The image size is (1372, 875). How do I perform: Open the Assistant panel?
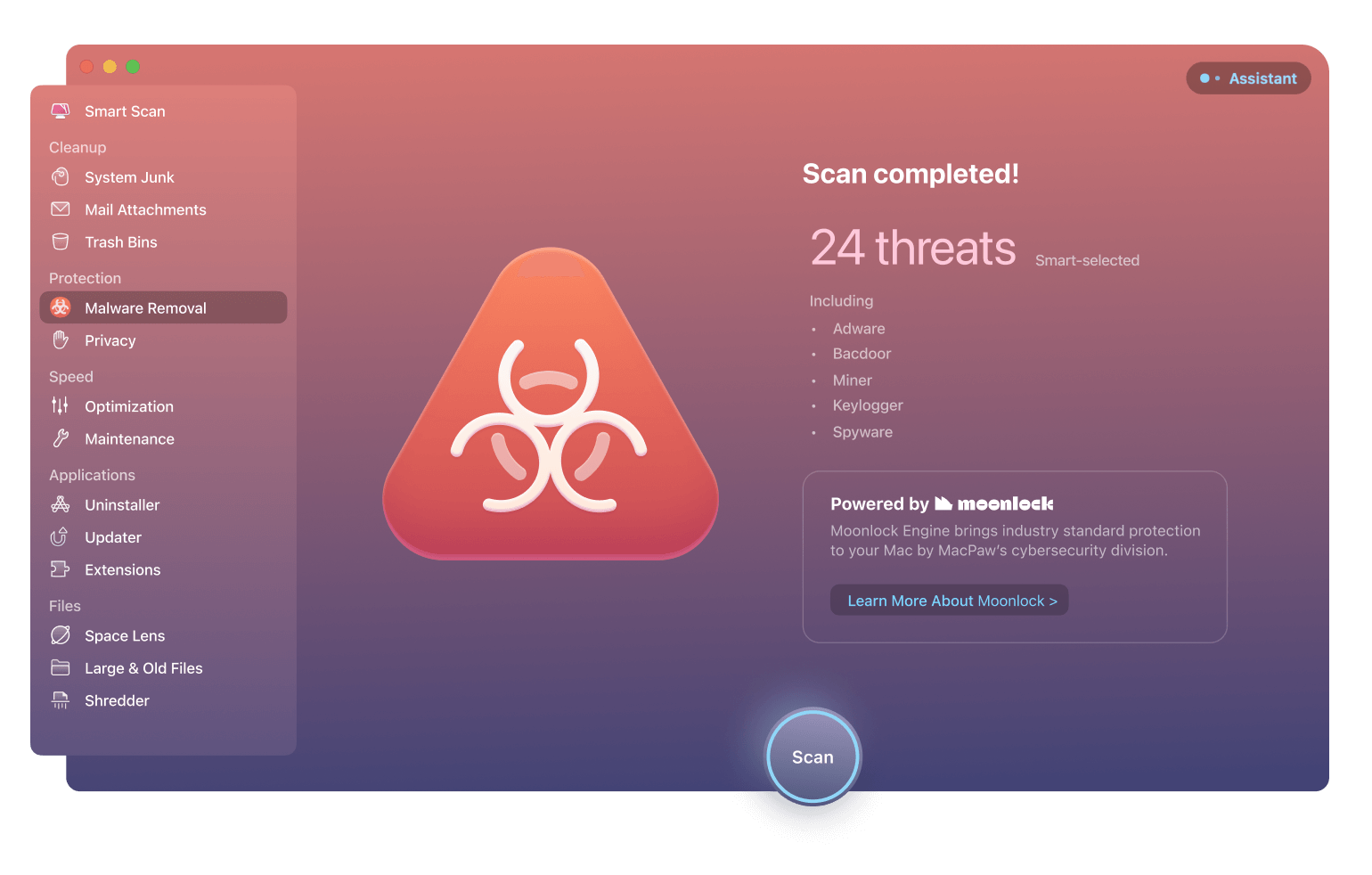pyautogui.click(x=1248, y=78)
